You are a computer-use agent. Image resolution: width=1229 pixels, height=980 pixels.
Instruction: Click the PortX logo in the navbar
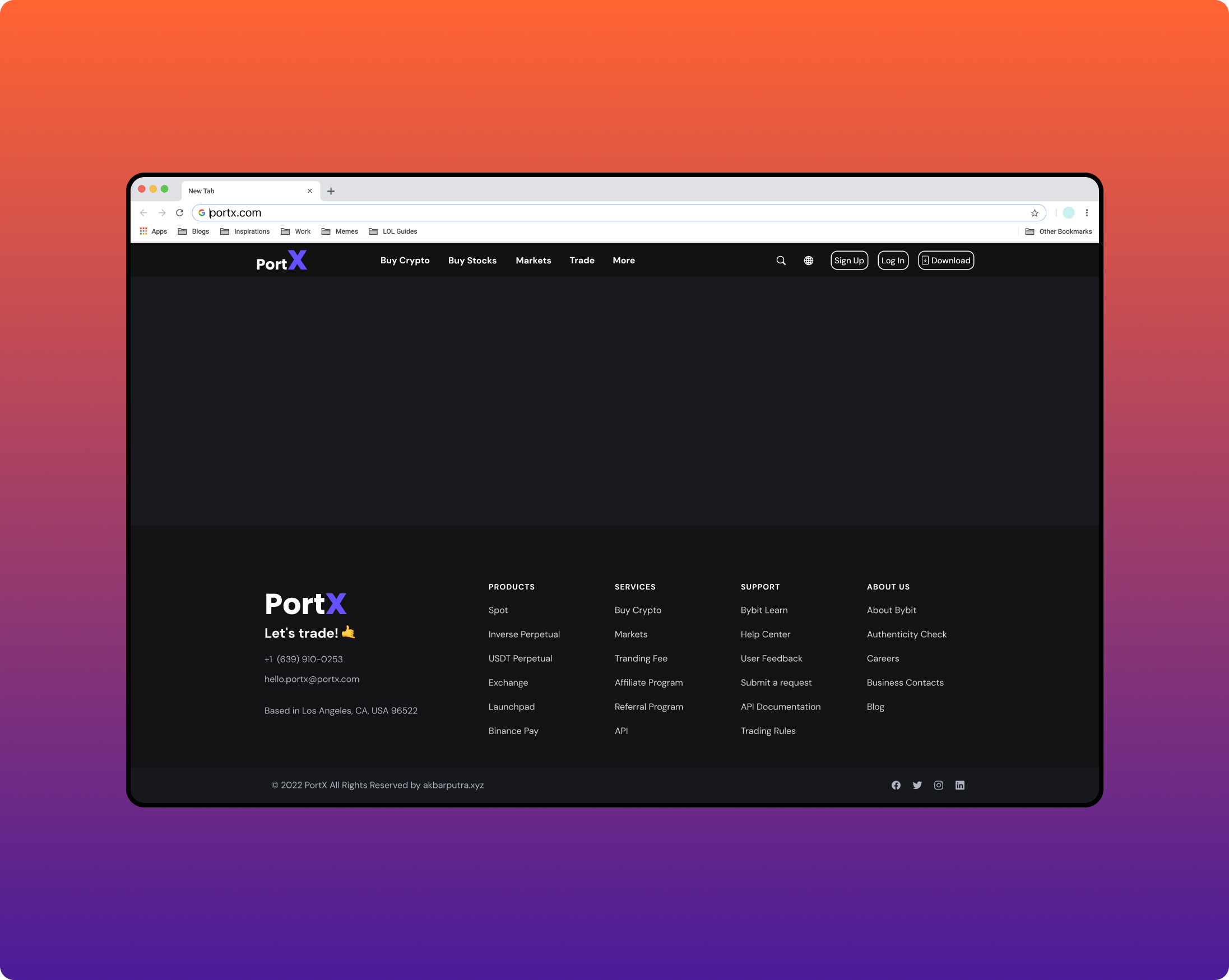pos(282,261)
